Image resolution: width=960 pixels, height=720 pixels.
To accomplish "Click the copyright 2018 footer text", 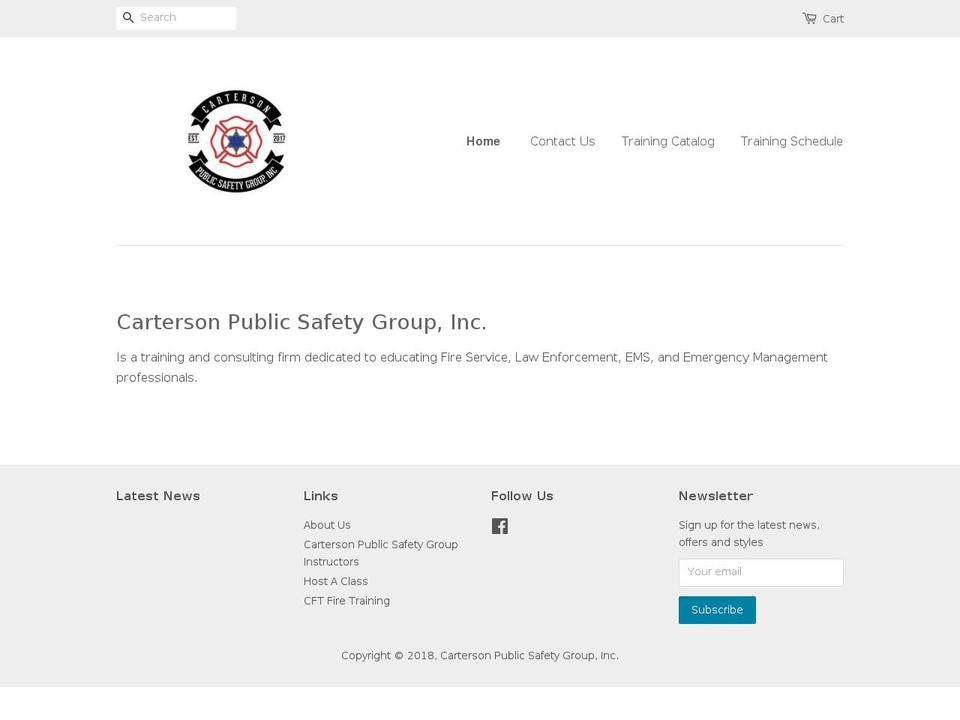I will (x=480, y=656).
